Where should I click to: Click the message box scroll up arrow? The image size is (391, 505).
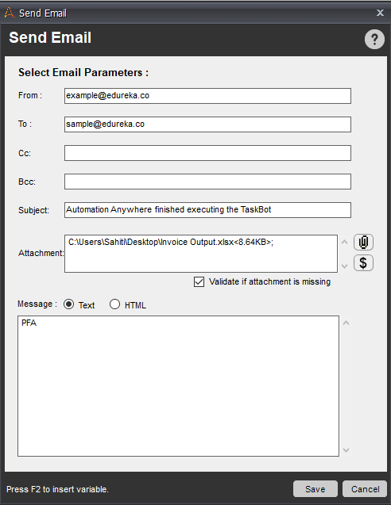(x=346, y=323)
